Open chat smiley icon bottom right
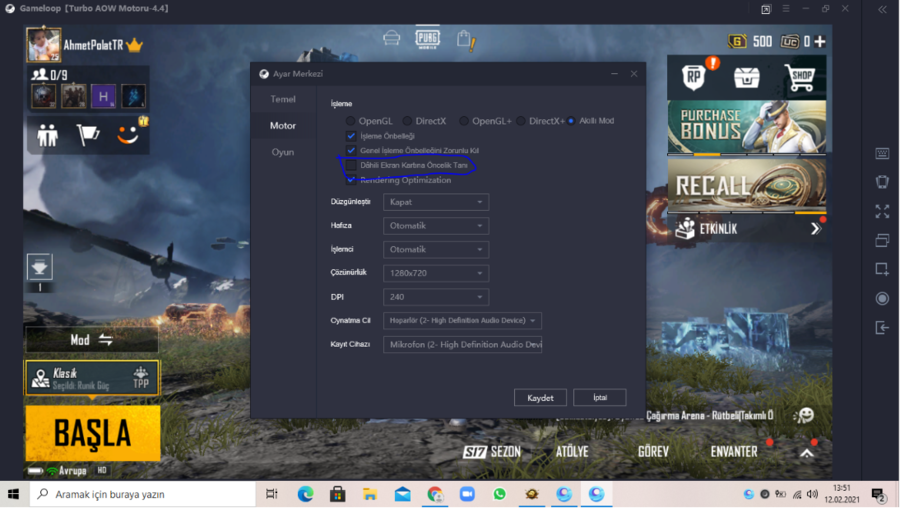900x508 pixels. pyautogui.click(x=804, y=415)
